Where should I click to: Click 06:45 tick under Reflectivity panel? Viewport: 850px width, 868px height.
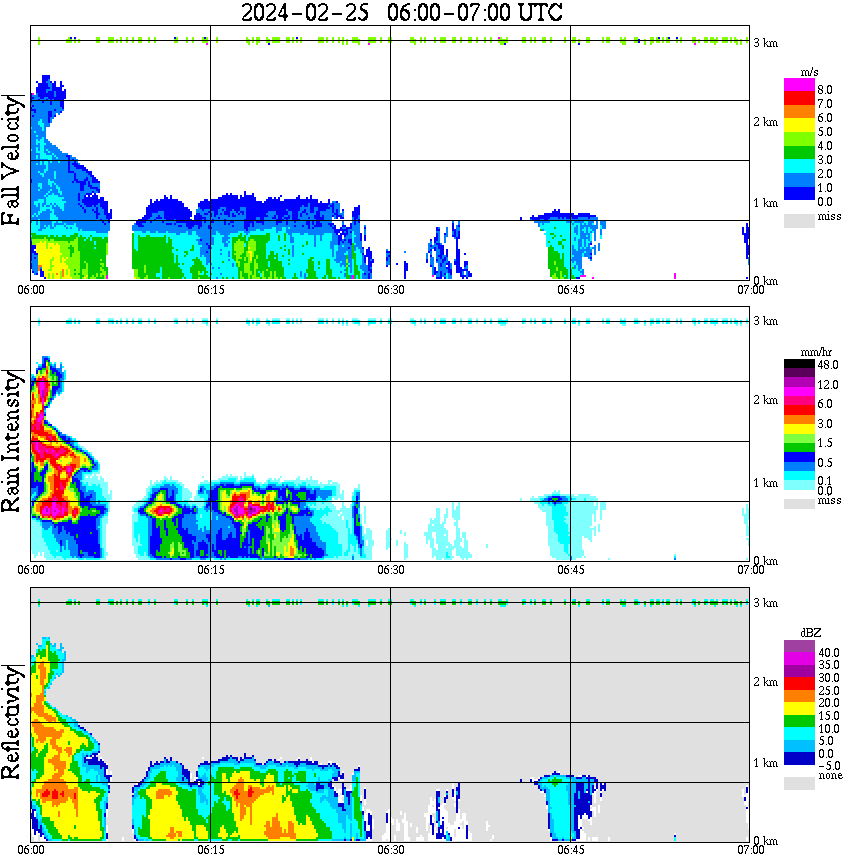[x=571, y=850]
